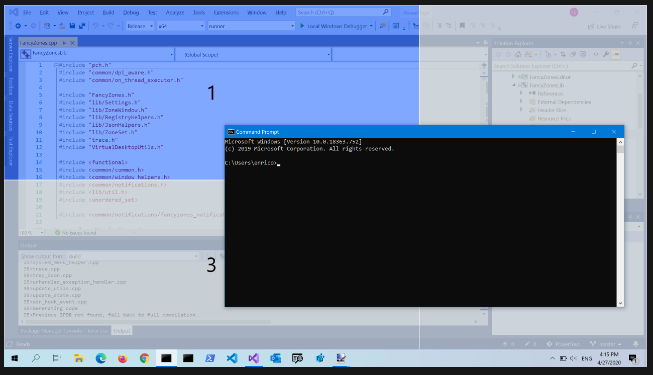Viewport: 653px width, 375px height.
Task: Click the Visual Studio search box
Action: 343,12
